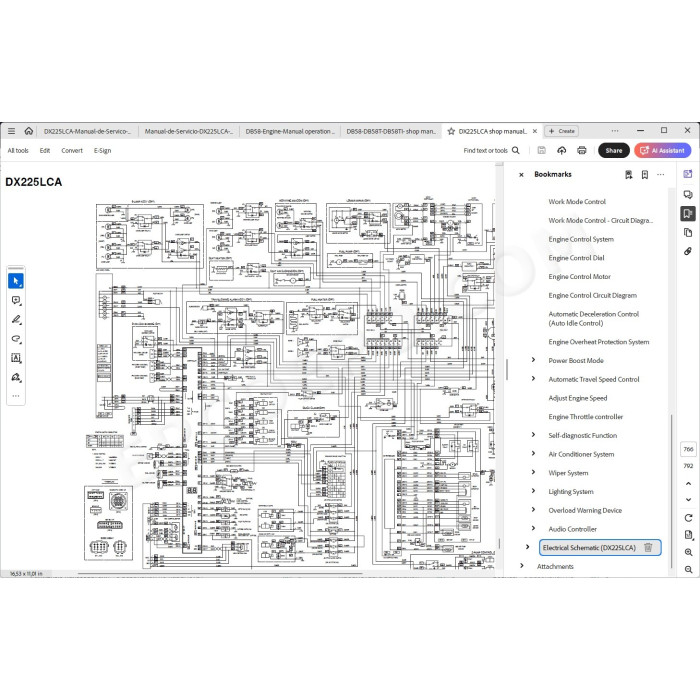Viewport: 700px width, 700px height.
Task: Close the DX225LCA shop manual tab
Action: coord(535,131)
